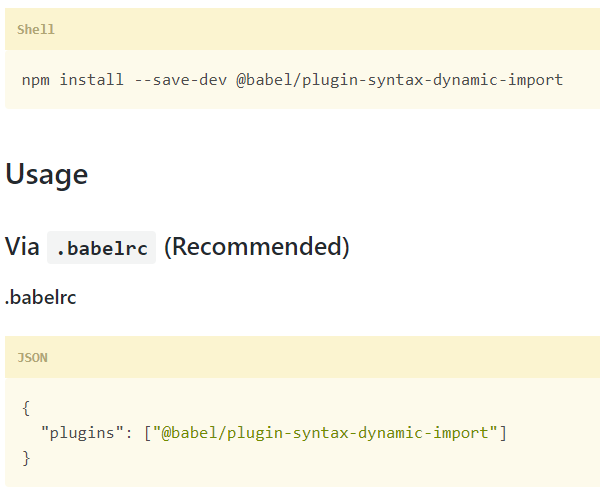Click the word Via in the heading
The height and width of the screenshot is (490, 600).
click(23, 246)
